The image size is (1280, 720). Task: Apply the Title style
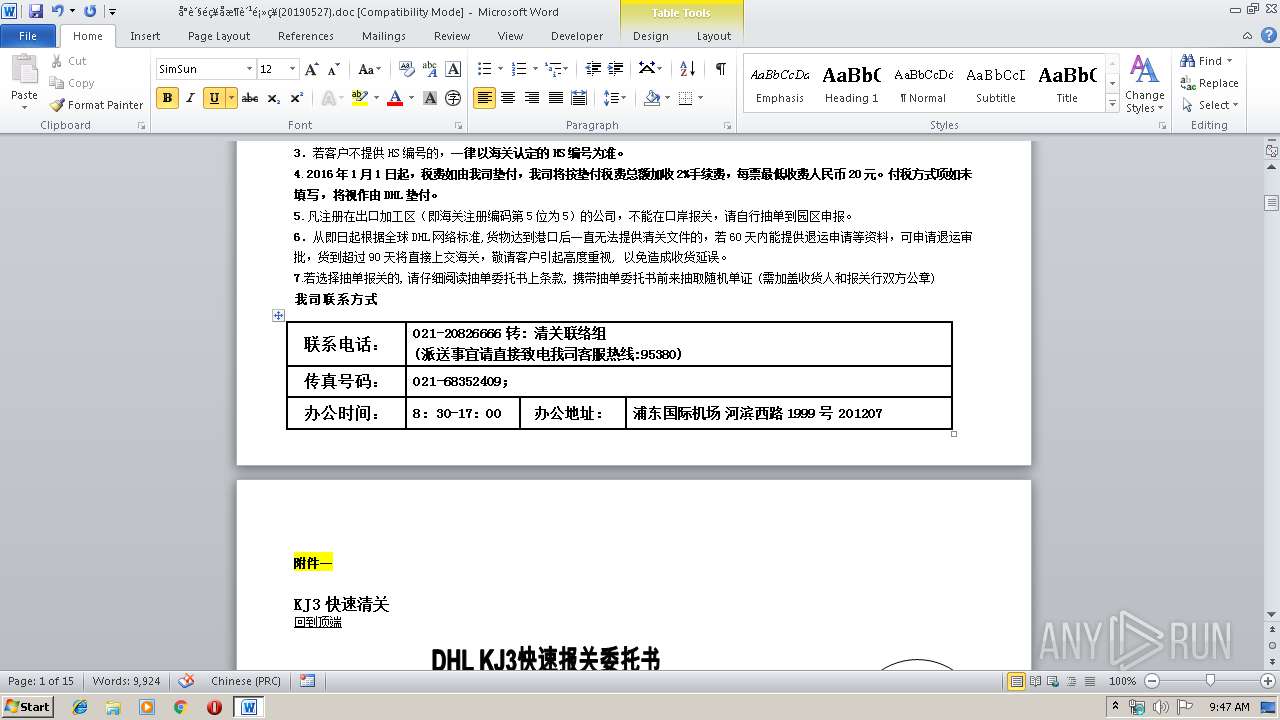[x=1067, y=85]
